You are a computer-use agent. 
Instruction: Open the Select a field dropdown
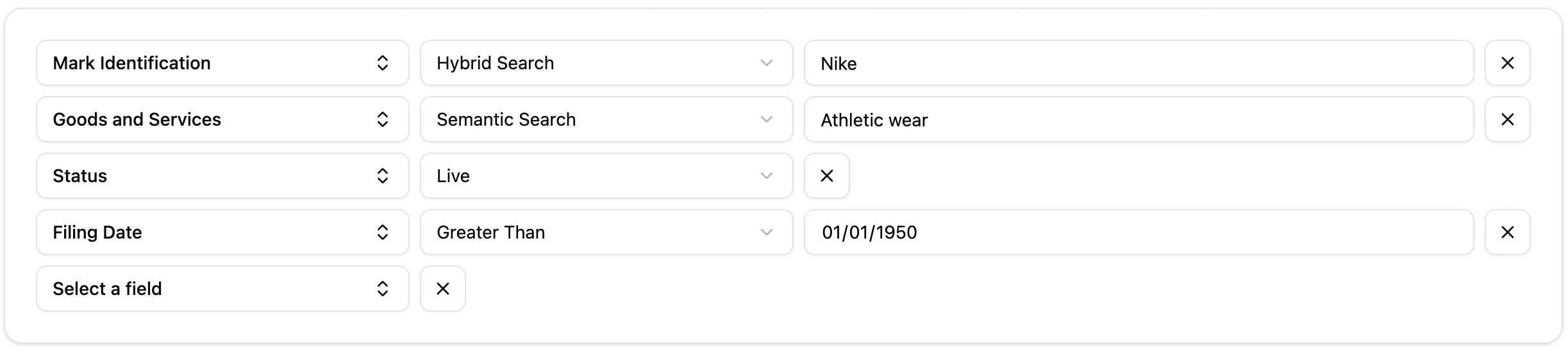(x=222, y=289)
